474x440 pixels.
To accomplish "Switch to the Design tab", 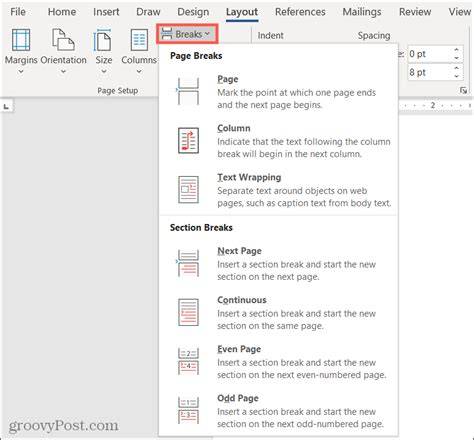I will [193, 12].
